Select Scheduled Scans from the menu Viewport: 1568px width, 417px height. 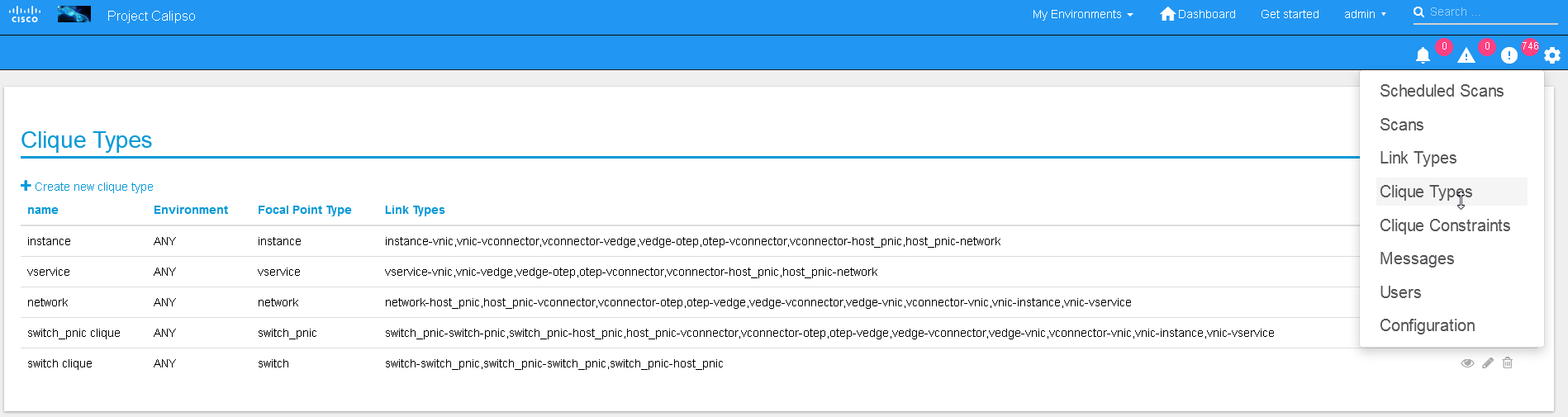1442,91
